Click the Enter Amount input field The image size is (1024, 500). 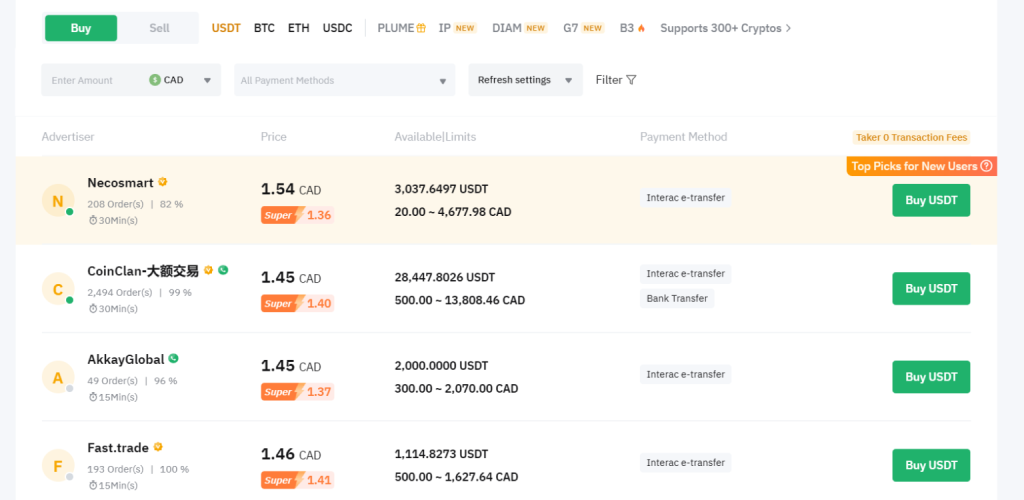(92, 80)
